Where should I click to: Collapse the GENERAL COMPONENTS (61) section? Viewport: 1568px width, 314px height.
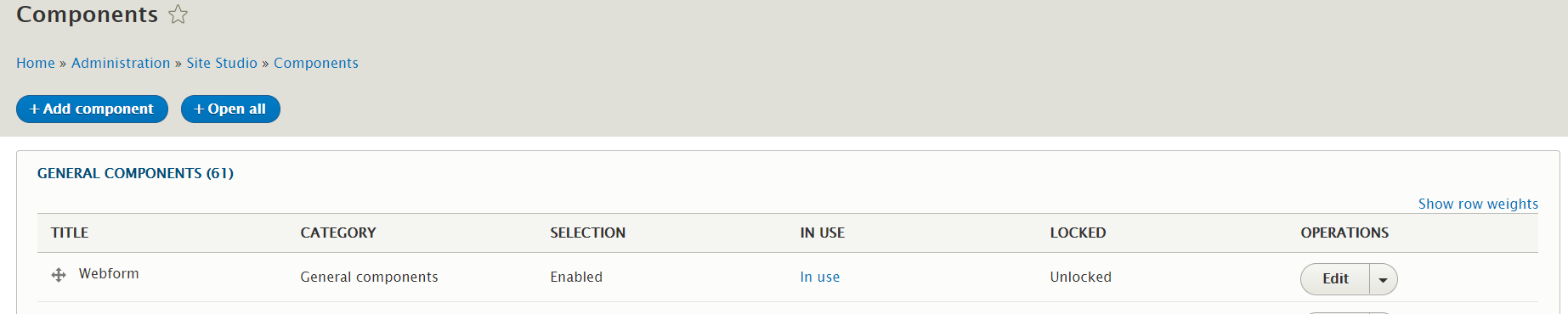135,173
